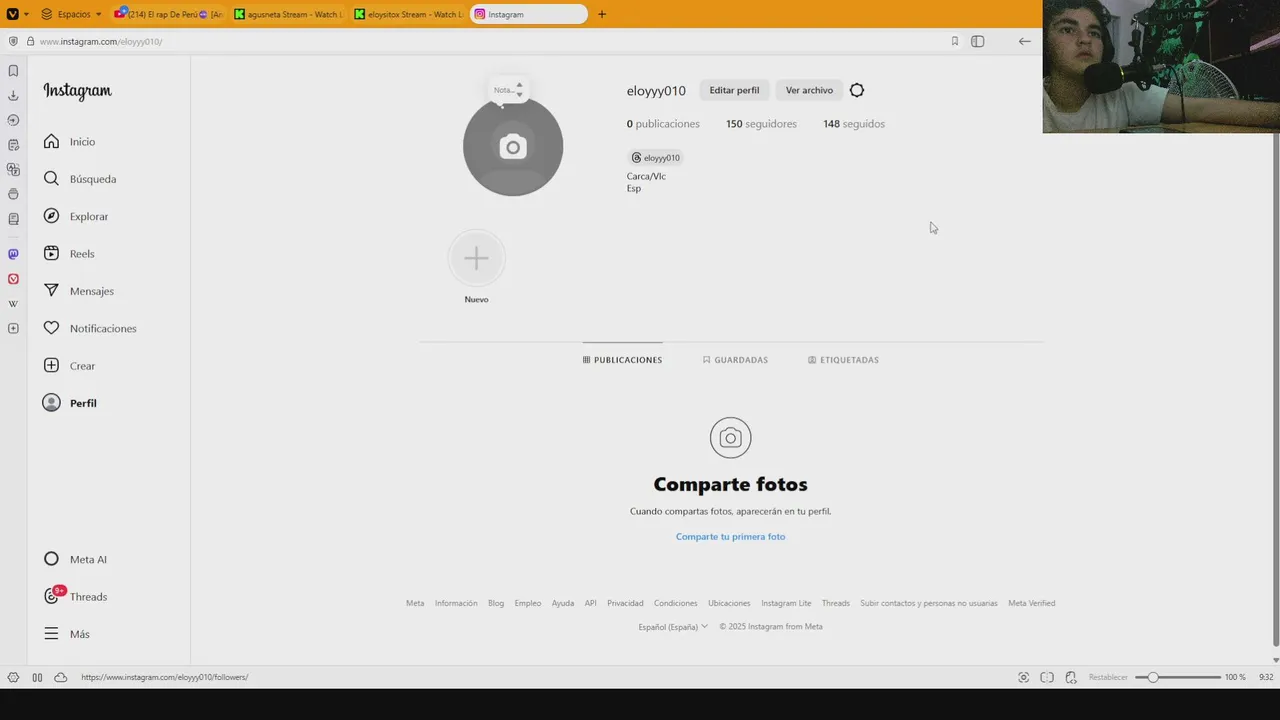The image size is (1280, 720).
Task: Click Restablecer zoom button
Action: click(1108, 677)
